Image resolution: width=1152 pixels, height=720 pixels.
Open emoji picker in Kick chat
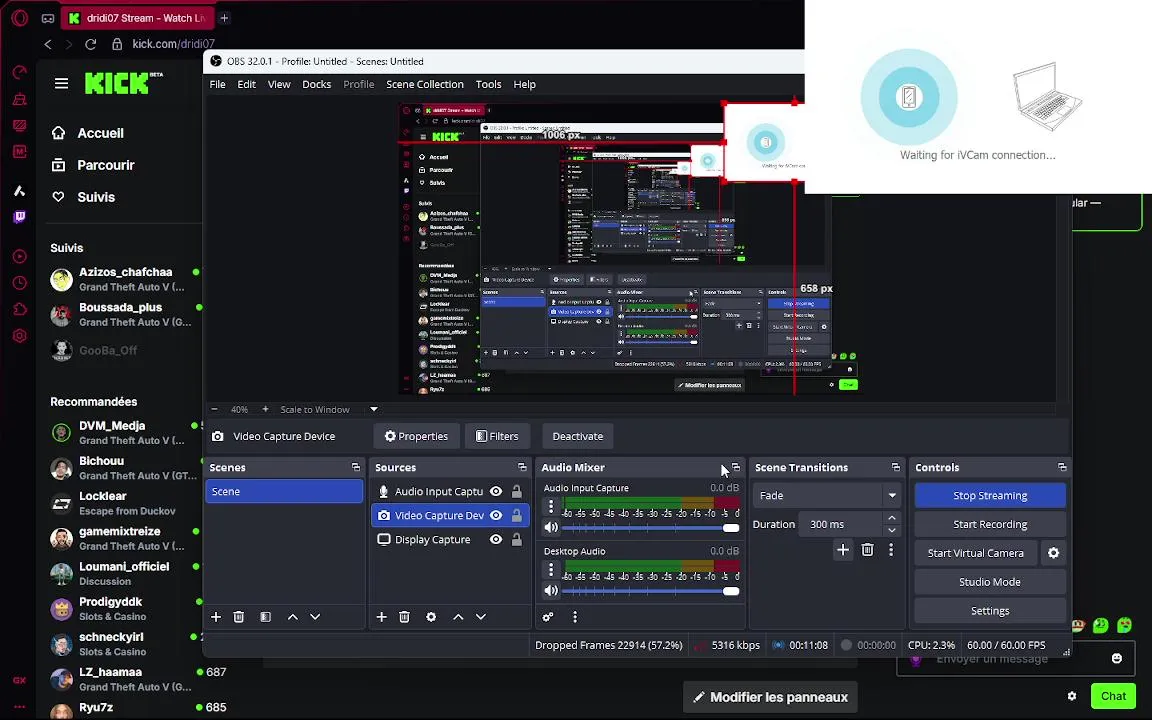click(1117, 658)
